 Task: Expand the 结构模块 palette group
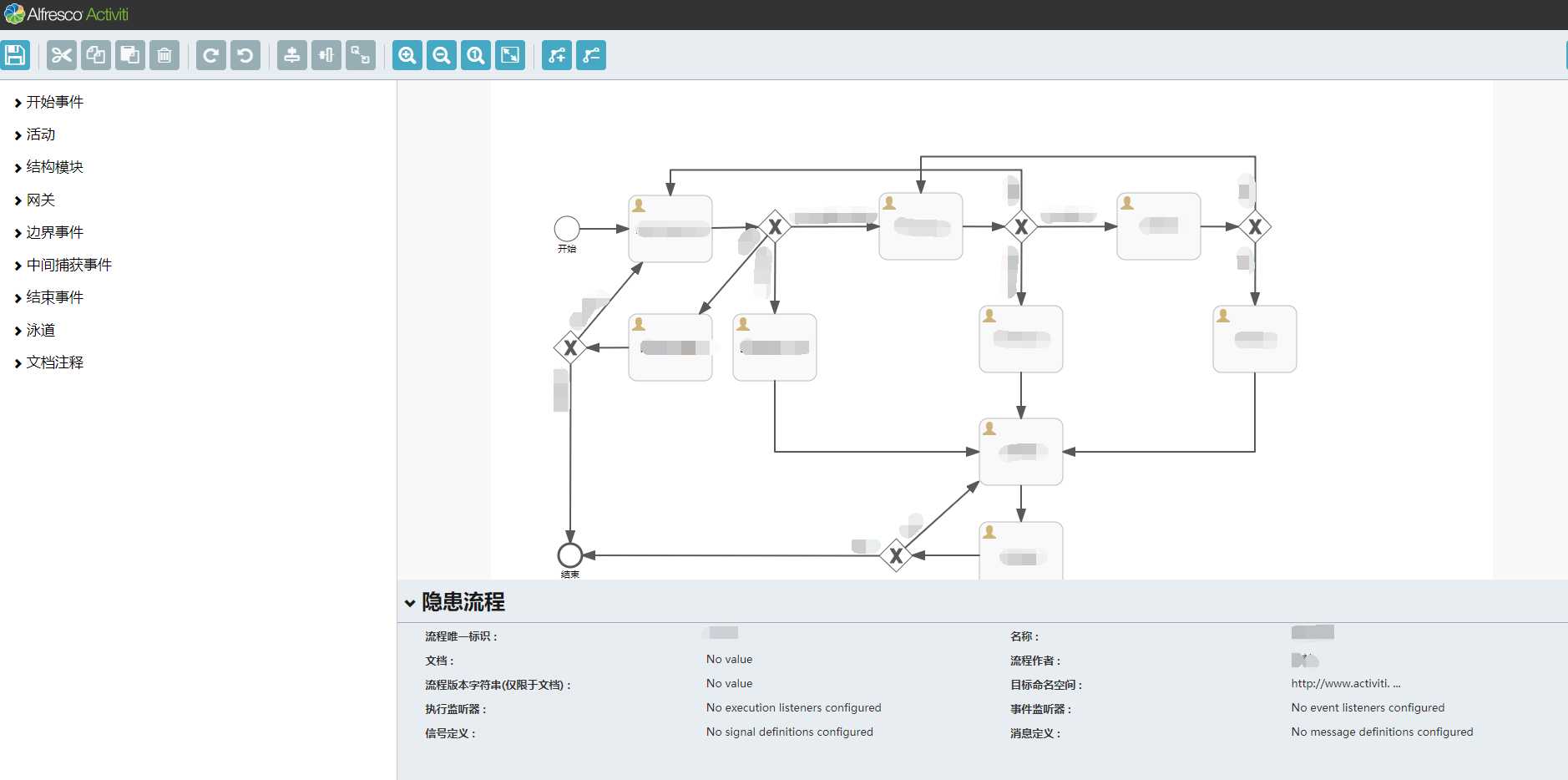coord(49,167)
